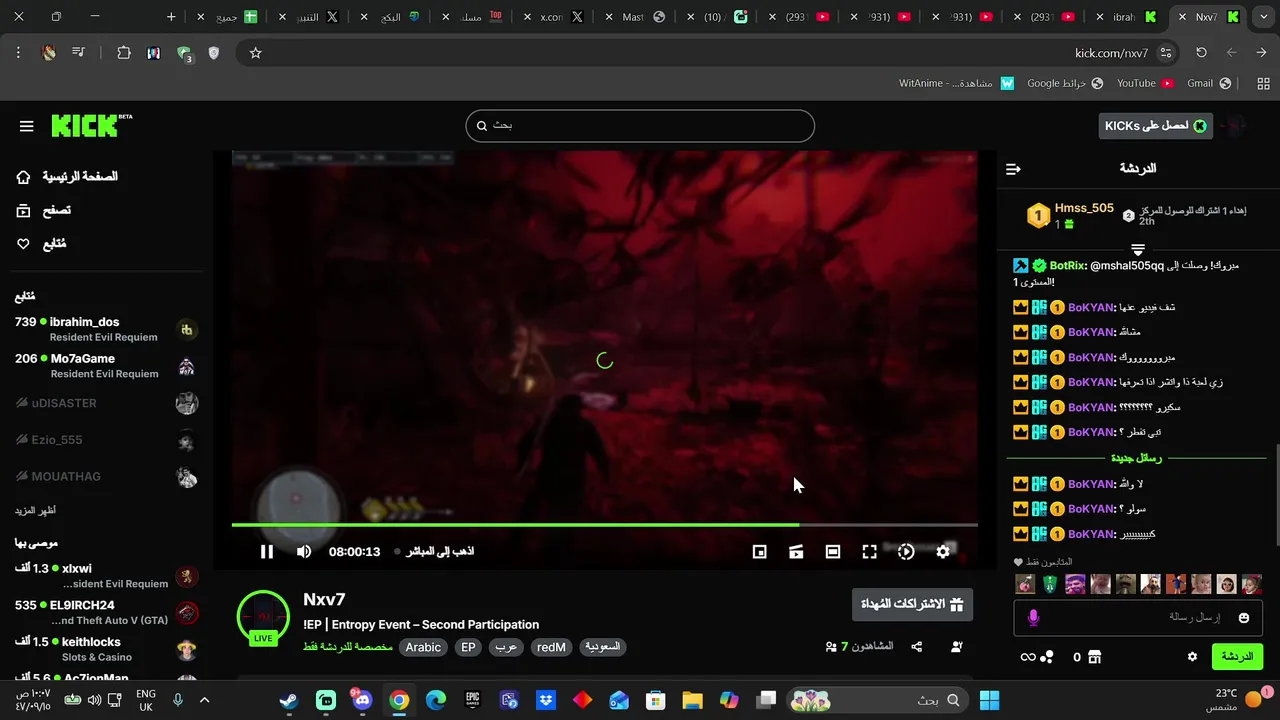Click the BotRix username in chat
The height and width of the screenshot is (720, 1280).
pyautogui.click(x=1068, y=266)
